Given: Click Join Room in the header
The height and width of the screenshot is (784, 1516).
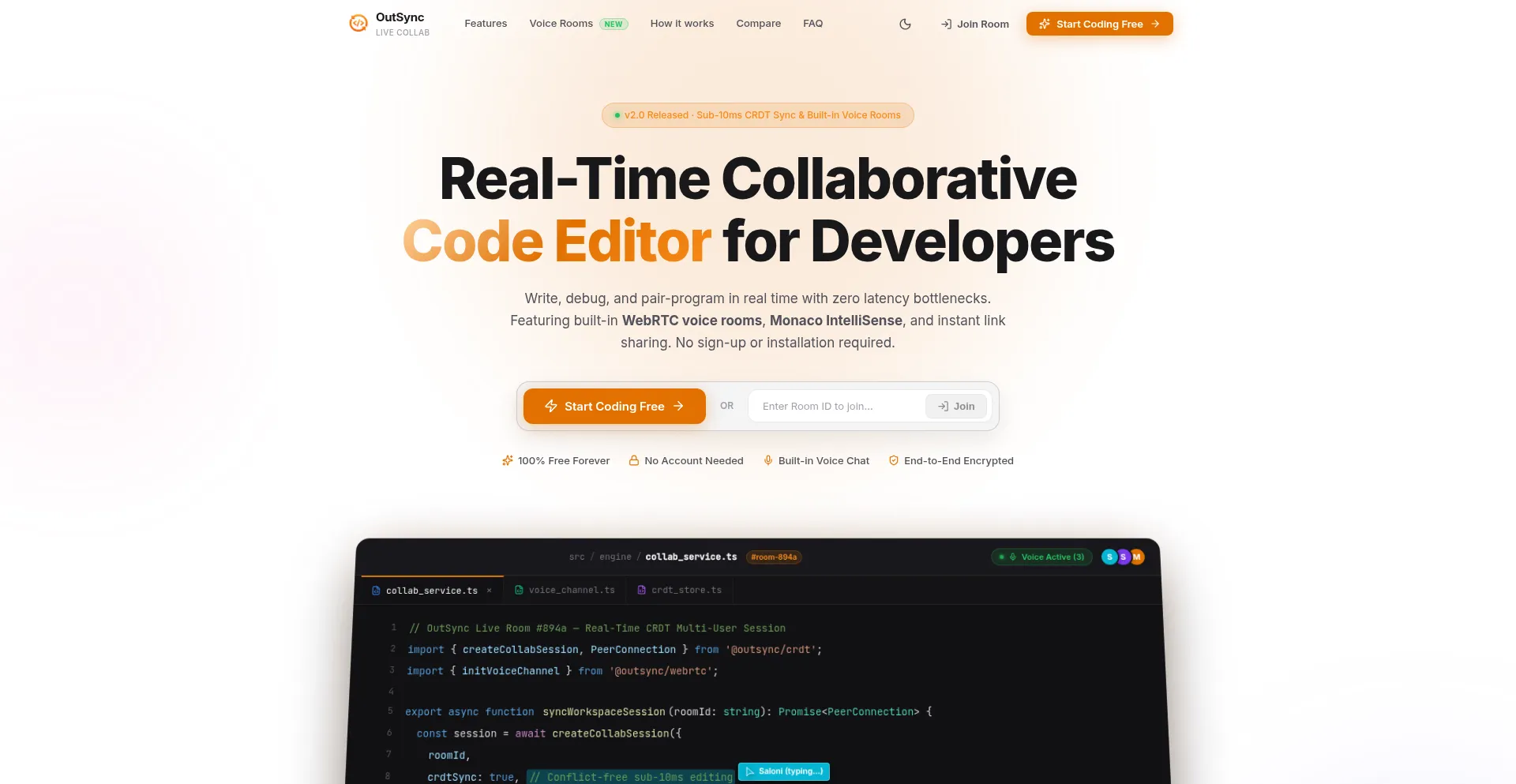Looking at the screenshot, I should 974,24.
